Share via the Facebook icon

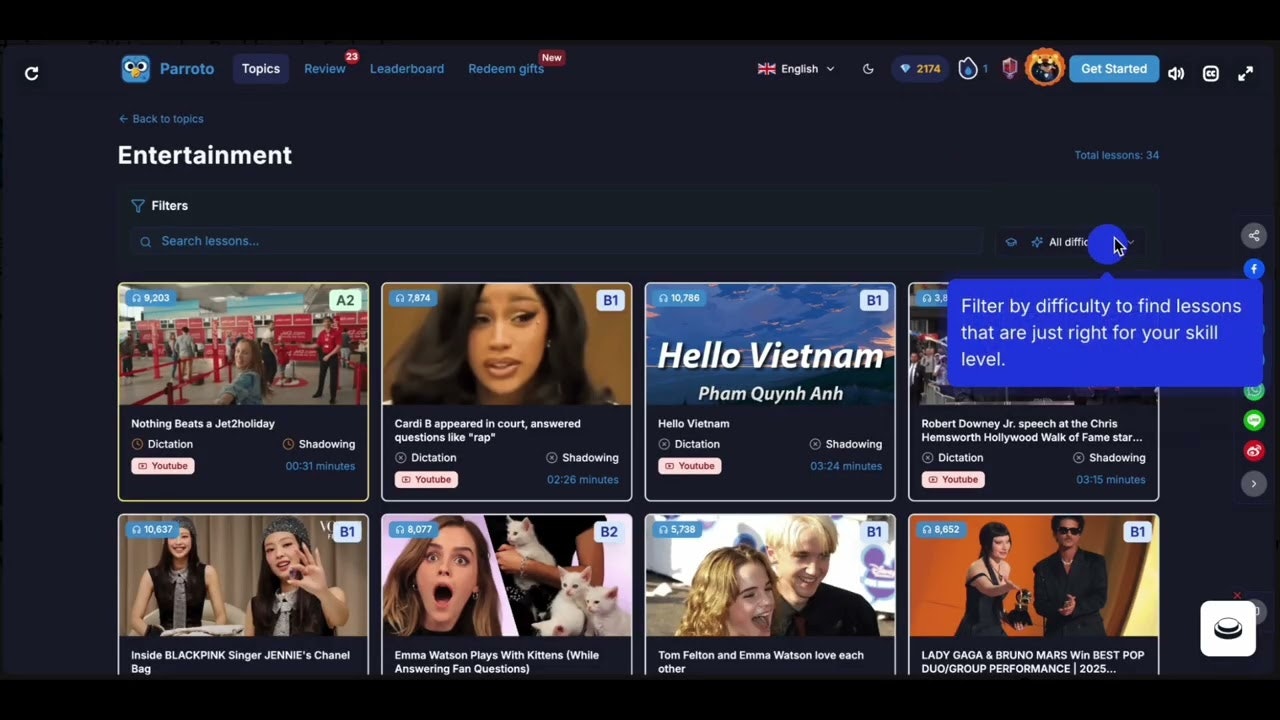(1254, 269)
